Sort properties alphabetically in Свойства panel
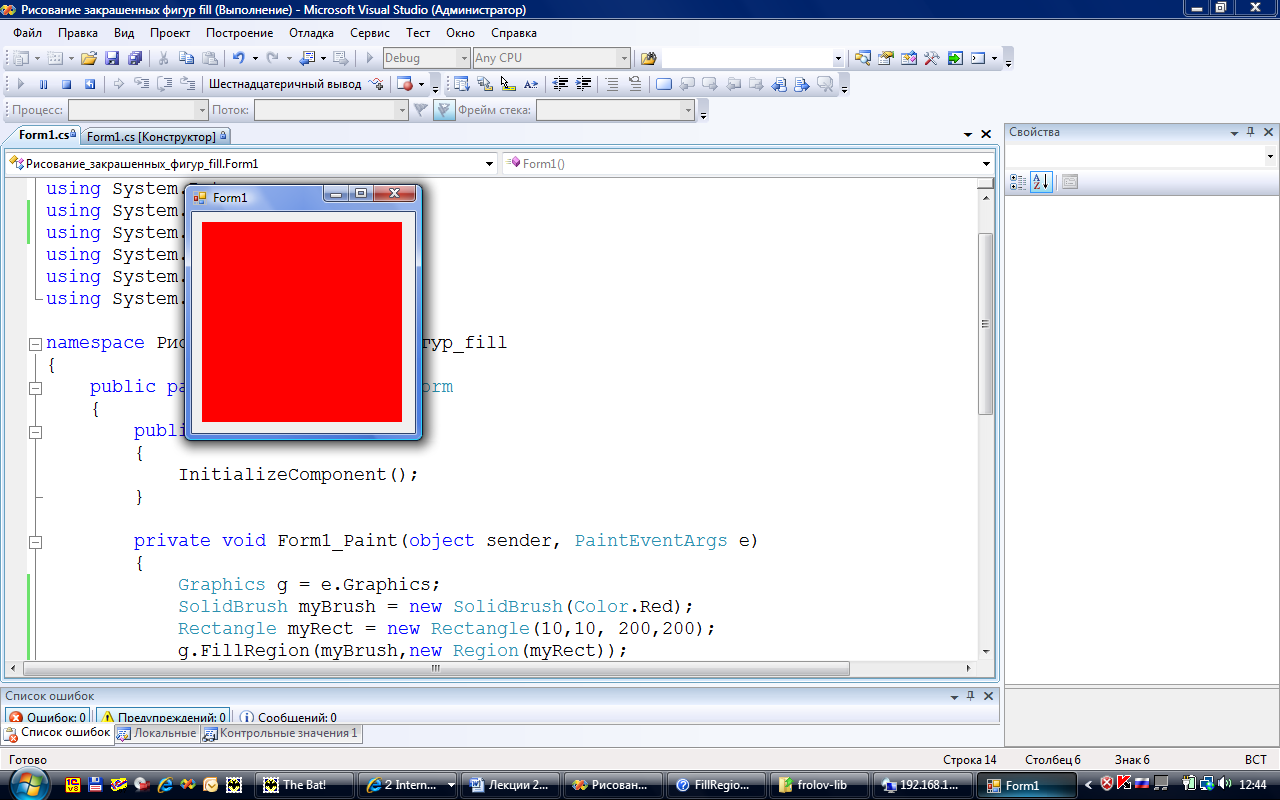Screen dimensions: 1280x800 coord(1041,182)
